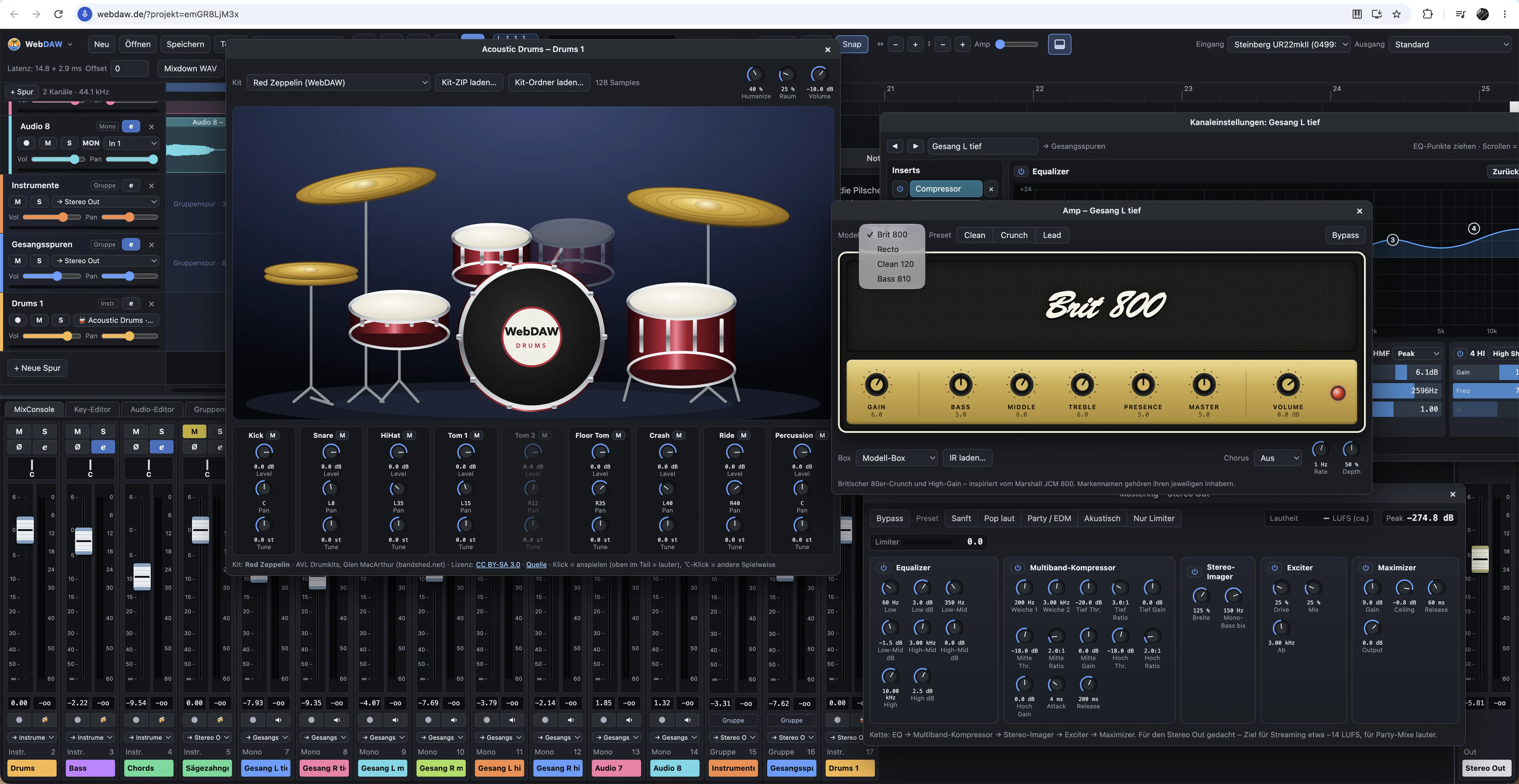Click the GAIN knob on Brit 800 amp
This screenshot has height=784, width=1519.
876,384
